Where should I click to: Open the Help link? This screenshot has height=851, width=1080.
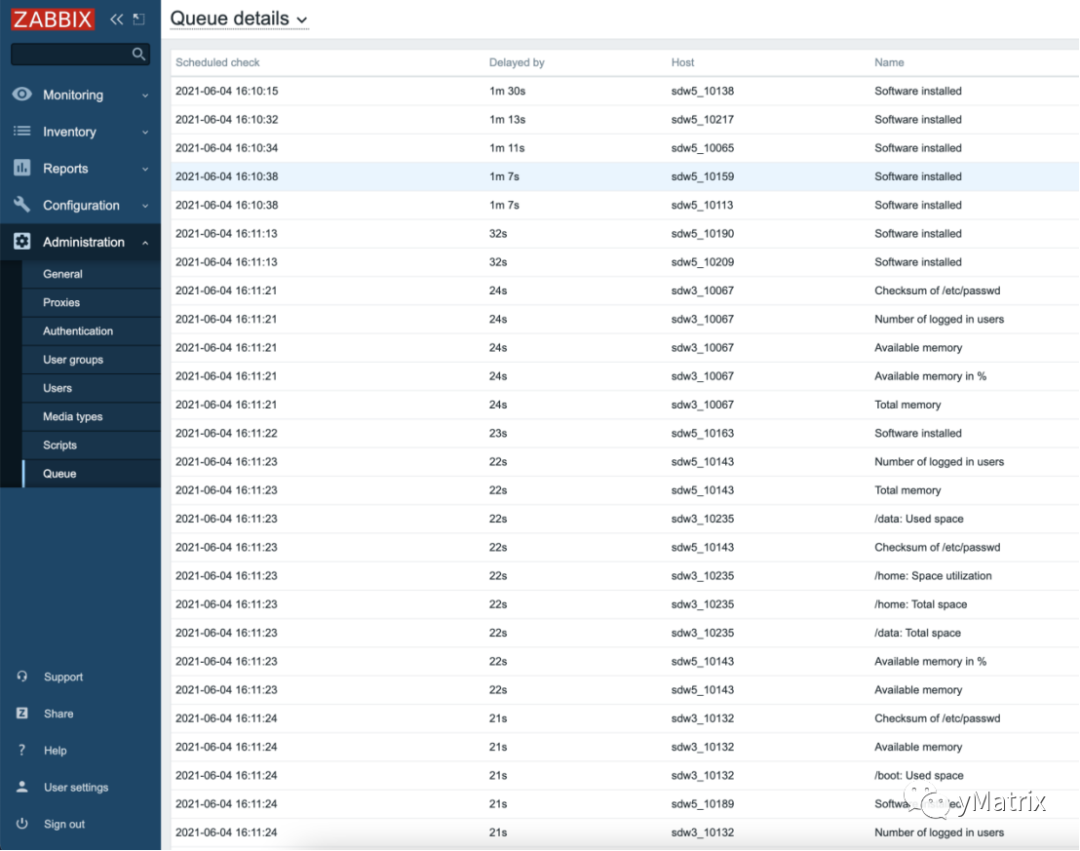(x=55, y=750)
